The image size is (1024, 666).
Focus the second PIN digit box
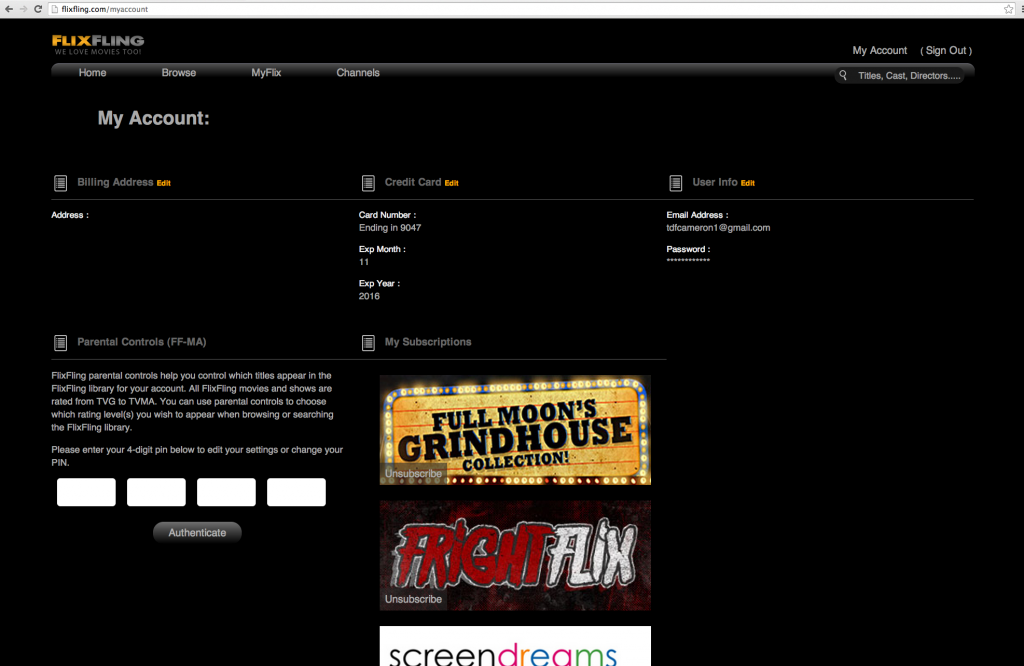(x=156, y=492)
